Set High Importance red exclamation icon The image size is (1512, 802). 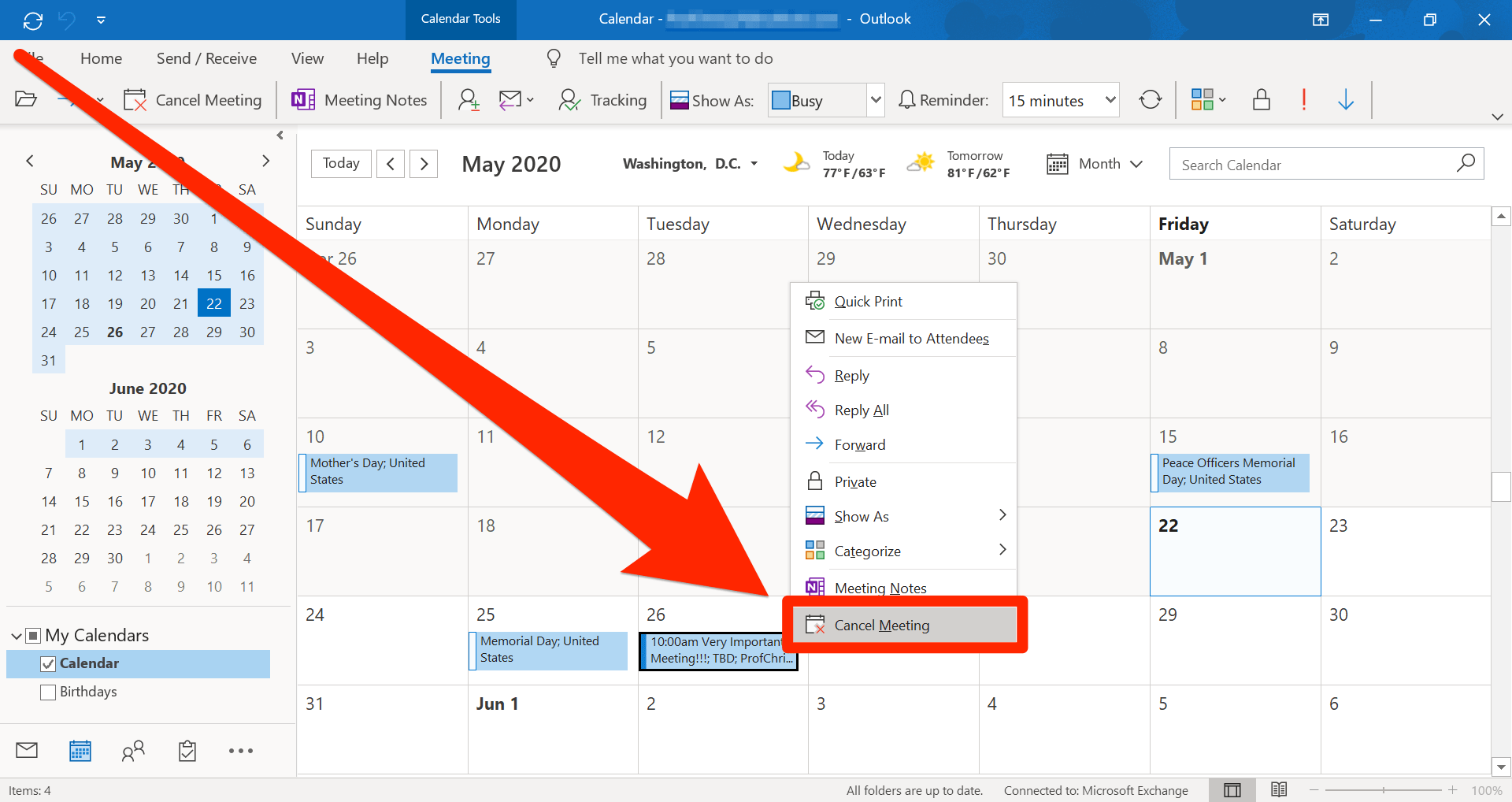tap(1304, 100)
